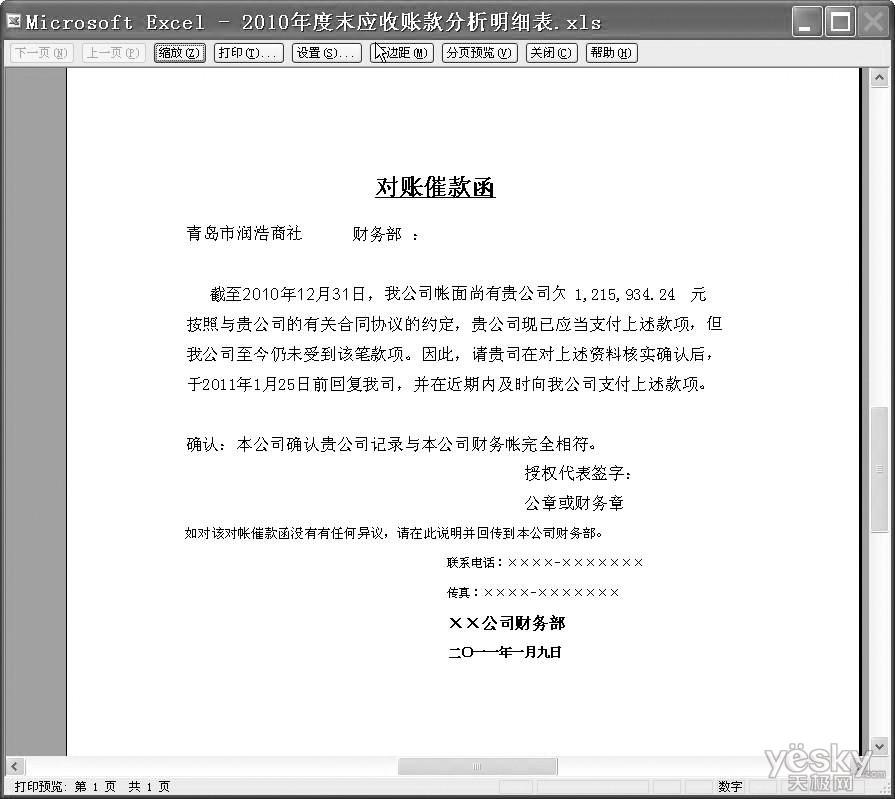This screenshot has height=799, width=895.
Task: Minimize the Excel window
Action: click(807, 22)
